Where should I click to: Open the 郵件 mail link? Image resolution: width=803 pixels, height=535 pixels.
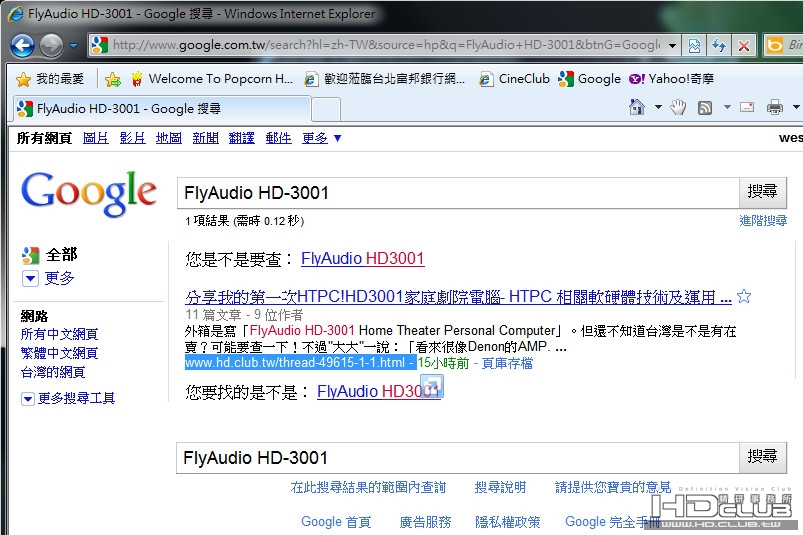click(x=278, y=138)
